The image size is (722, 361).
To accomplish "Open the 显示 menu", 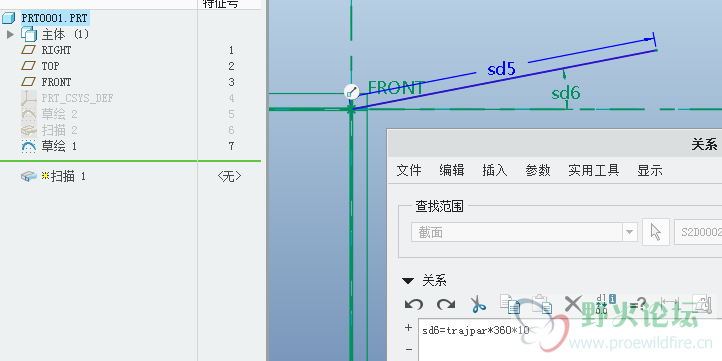I will click(x=650, y=170).
